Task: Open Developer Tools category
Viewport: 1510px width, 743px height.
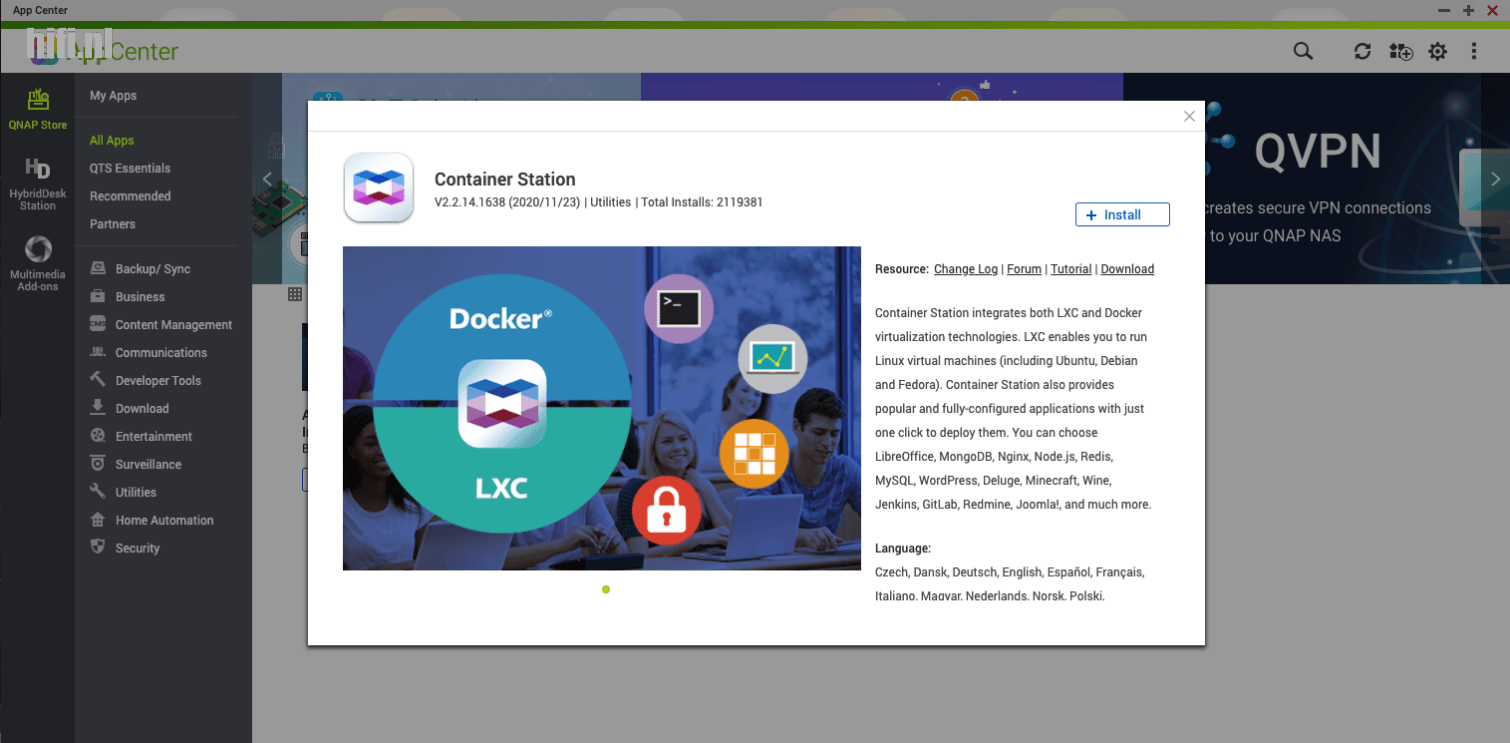Action: point(158,381)
